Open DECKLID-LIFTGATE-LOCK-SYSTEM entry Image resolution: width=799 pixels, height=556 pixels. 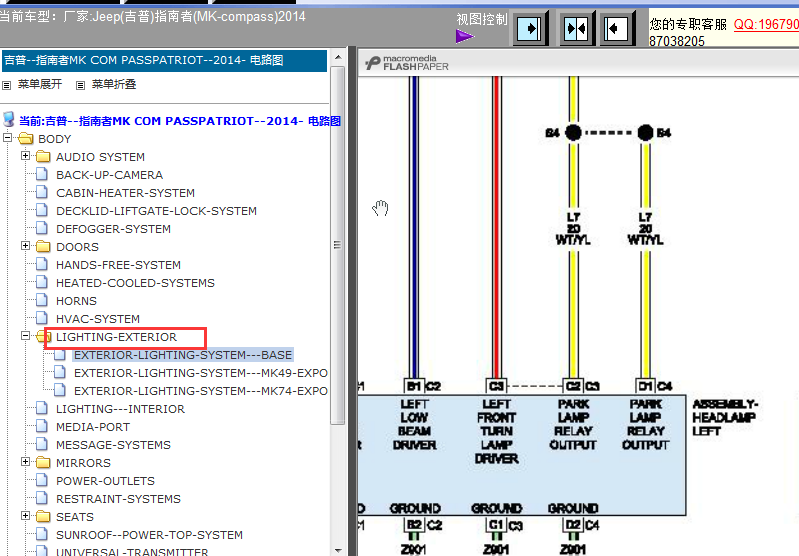(156, 211)
